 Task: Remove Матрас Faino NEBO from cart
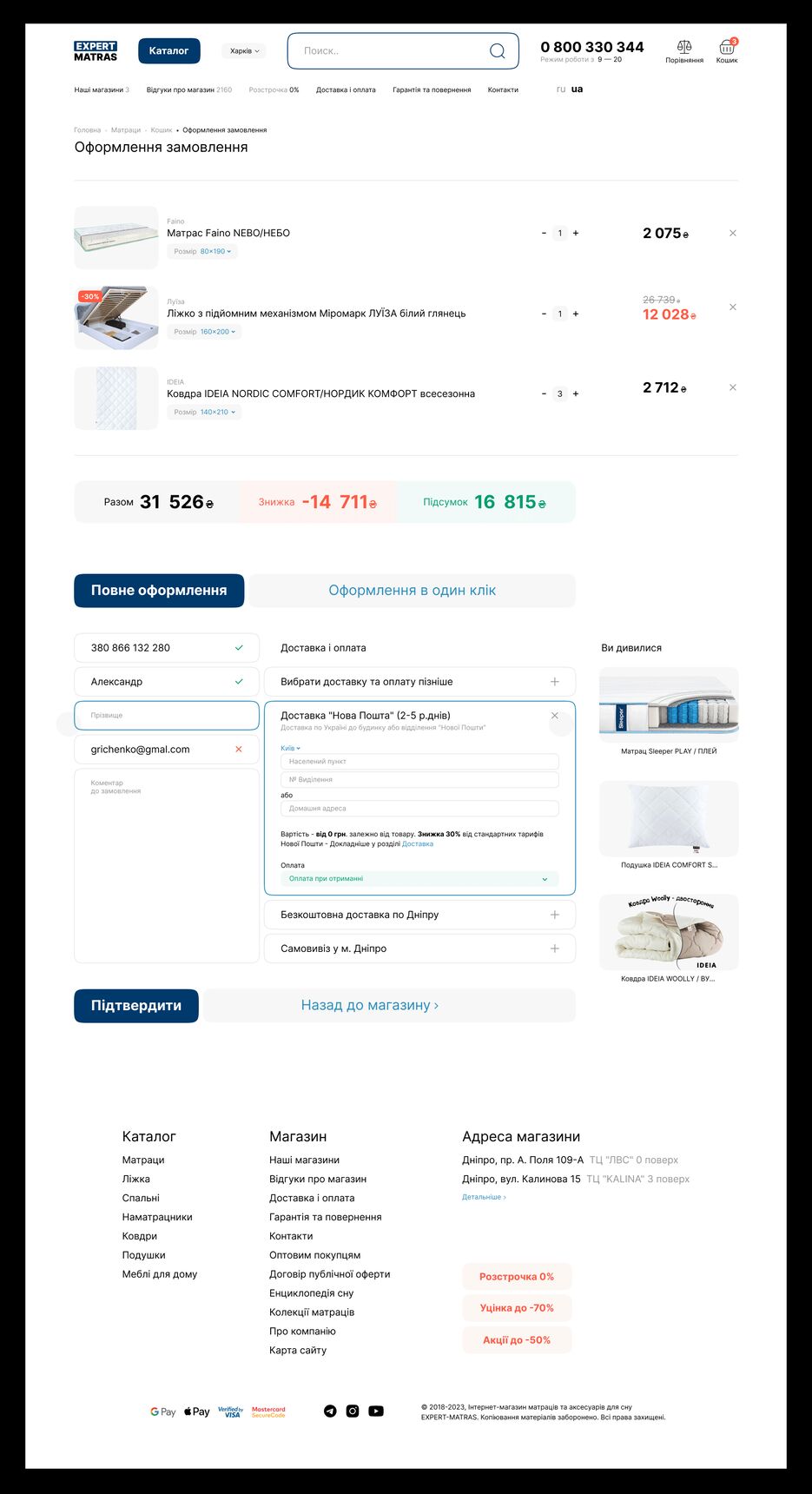(733, 233)
